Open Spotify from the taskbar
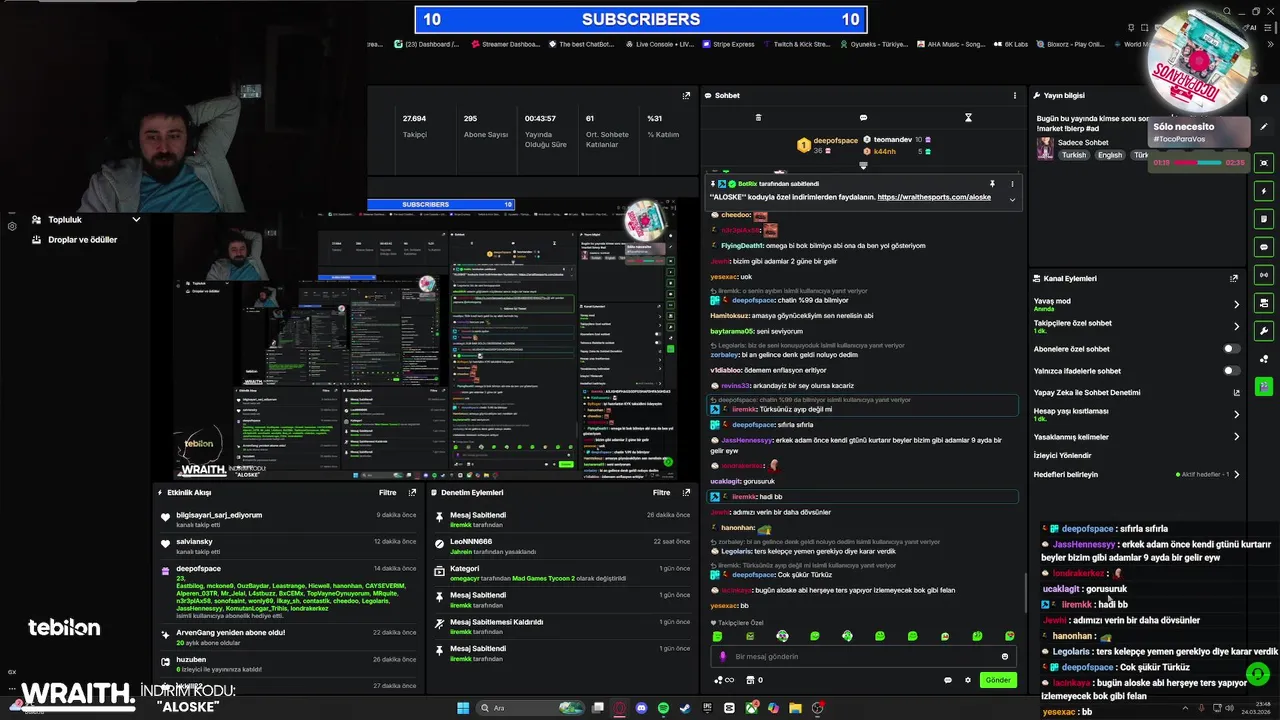 click(x=663, y=708)
